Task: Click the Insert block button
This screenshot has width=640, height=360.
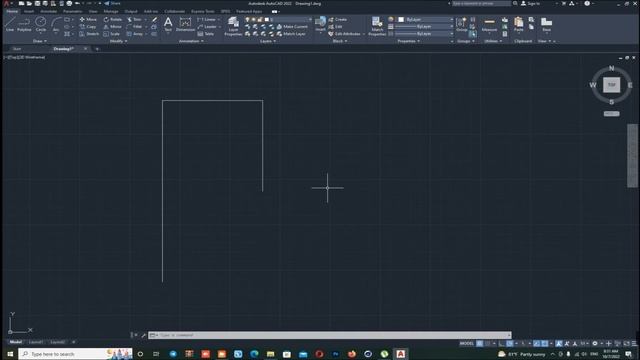Action: pos(320,24)
